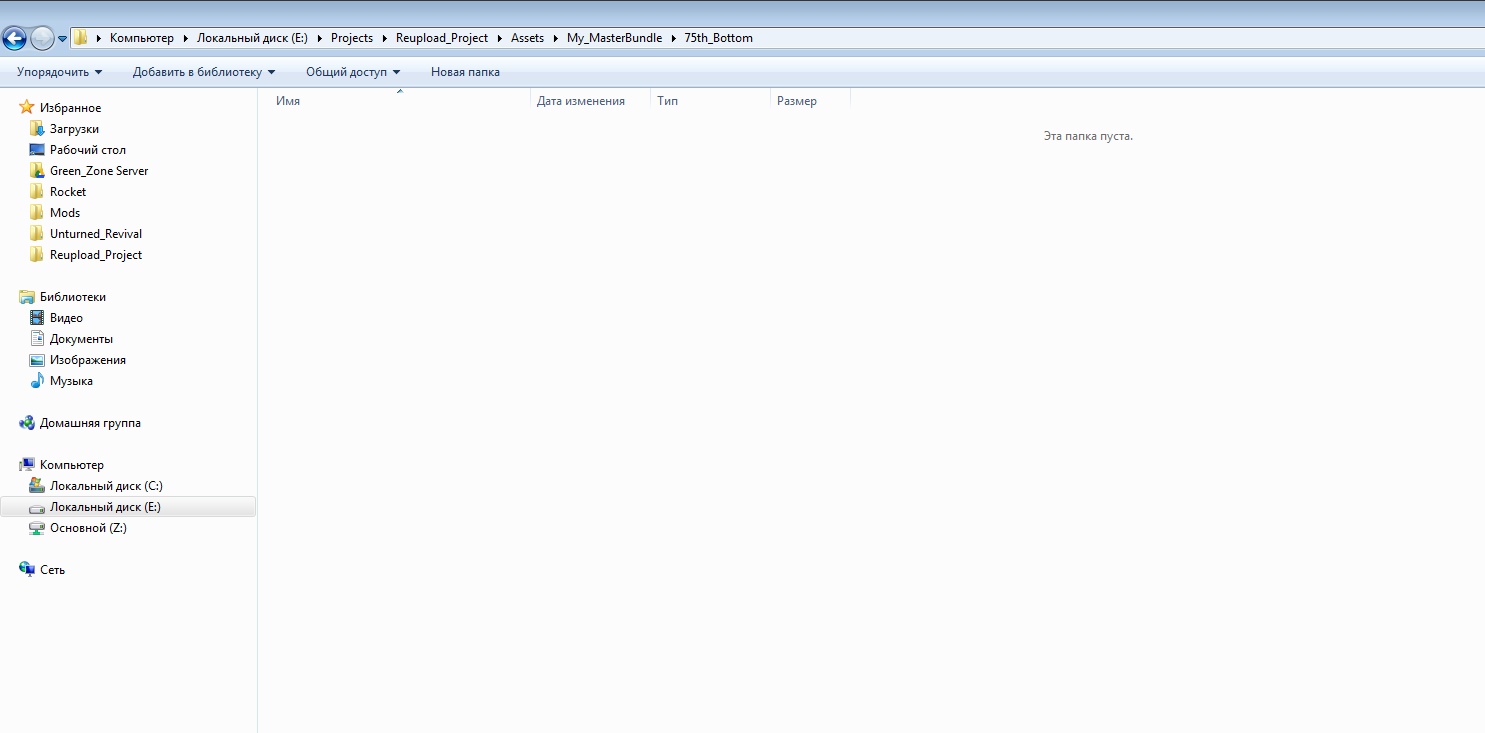Navigate to Компьютер in breadcrumb
The height and width of the screenshot is (733, 1485).
click(142, 38)
